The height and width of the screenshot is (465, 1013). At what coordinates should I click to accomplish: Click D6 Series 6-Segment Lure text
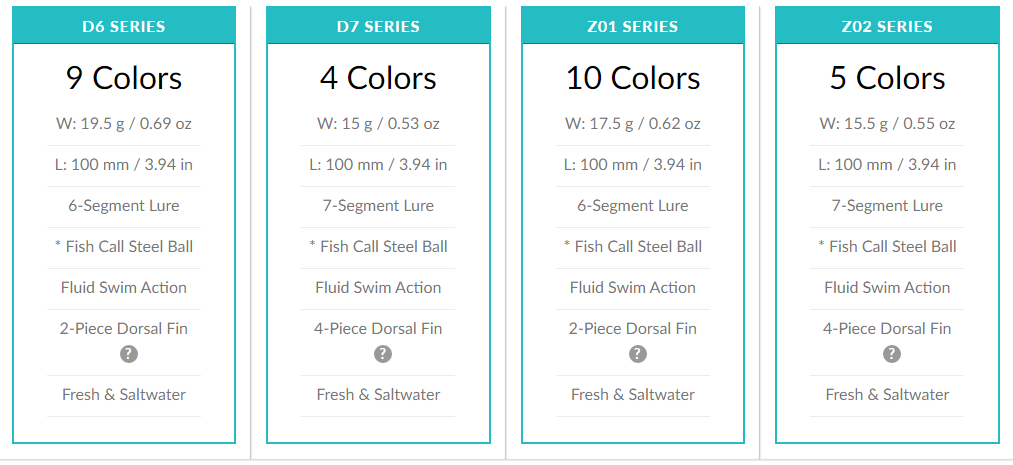click(124, 206)
